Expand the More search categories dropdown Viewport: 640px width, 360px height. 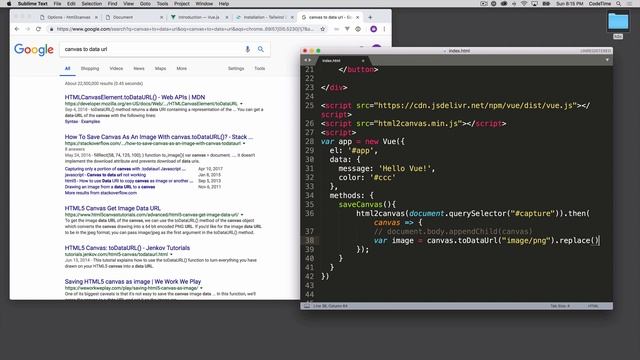coord(182,69)
